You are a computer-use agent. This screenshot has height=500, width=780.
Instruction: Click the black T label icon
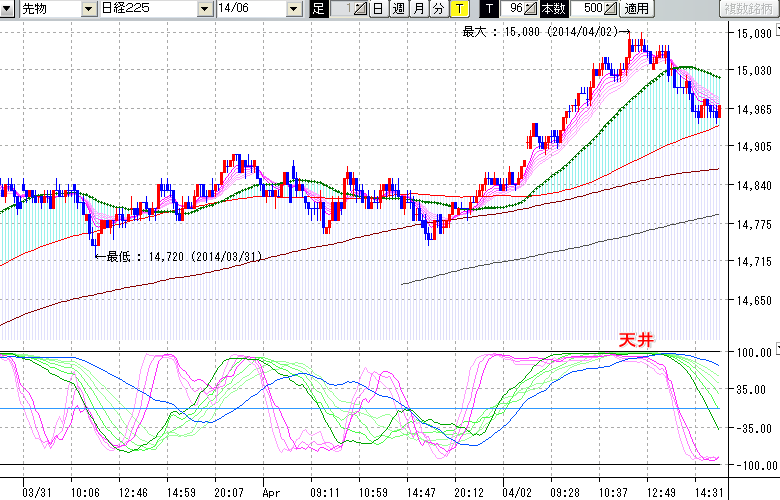point(489,9)
